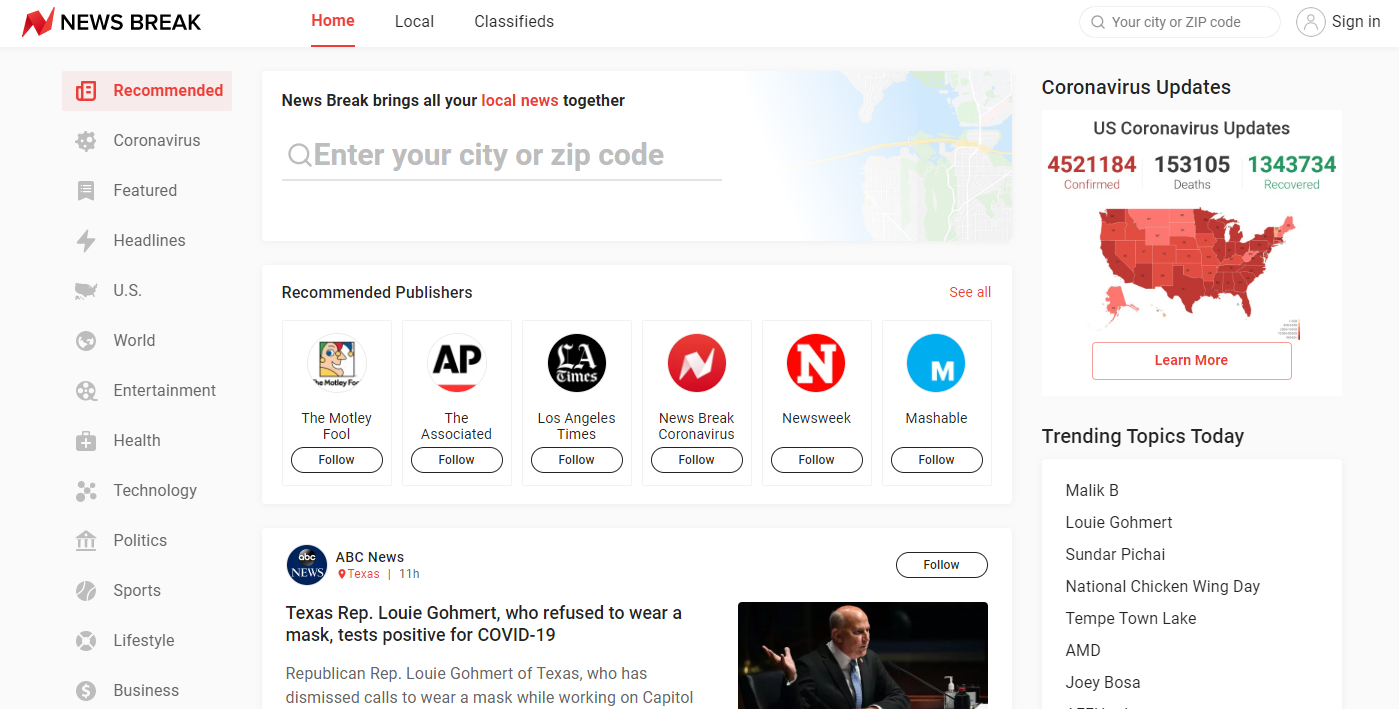Click the large city or zip code field
Screen dimensions: 1399x709
point(502,156)
